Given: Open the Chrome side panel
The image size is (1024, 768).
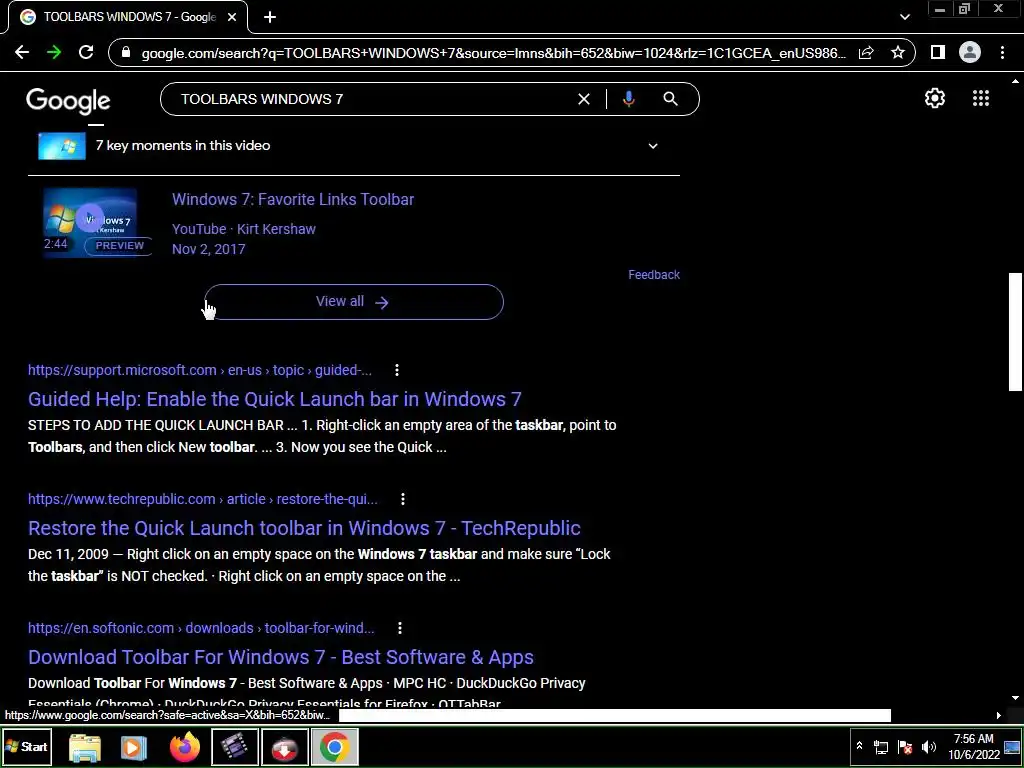Looking at the screenshot, I should [x=938, y=52].
